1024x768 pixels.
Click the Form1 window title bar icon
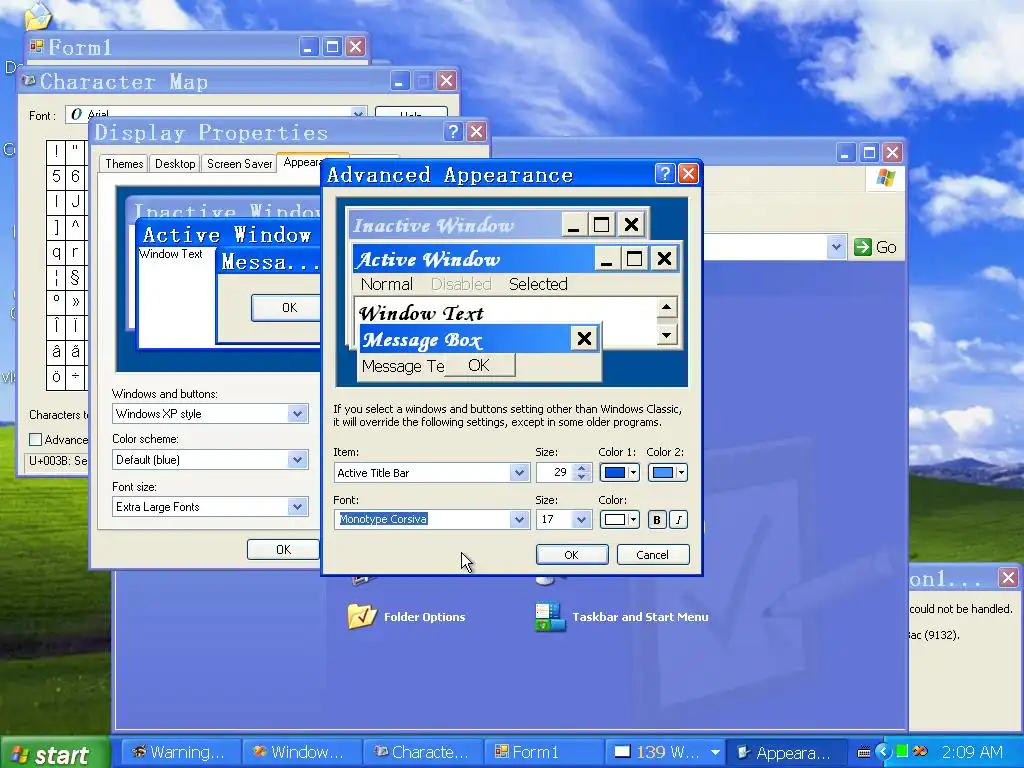(x=37, y=46)
